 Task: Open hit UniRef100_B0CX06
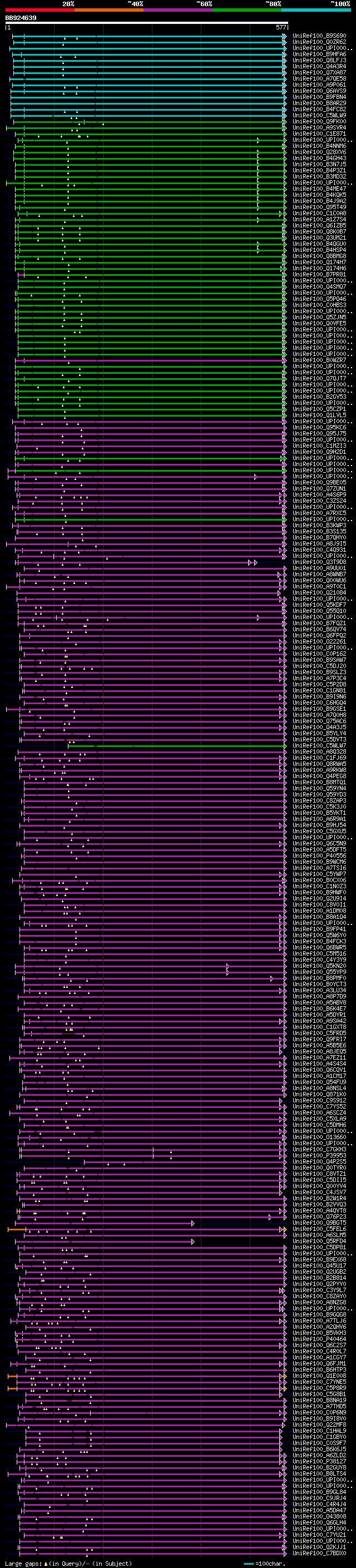coord(319,880)
